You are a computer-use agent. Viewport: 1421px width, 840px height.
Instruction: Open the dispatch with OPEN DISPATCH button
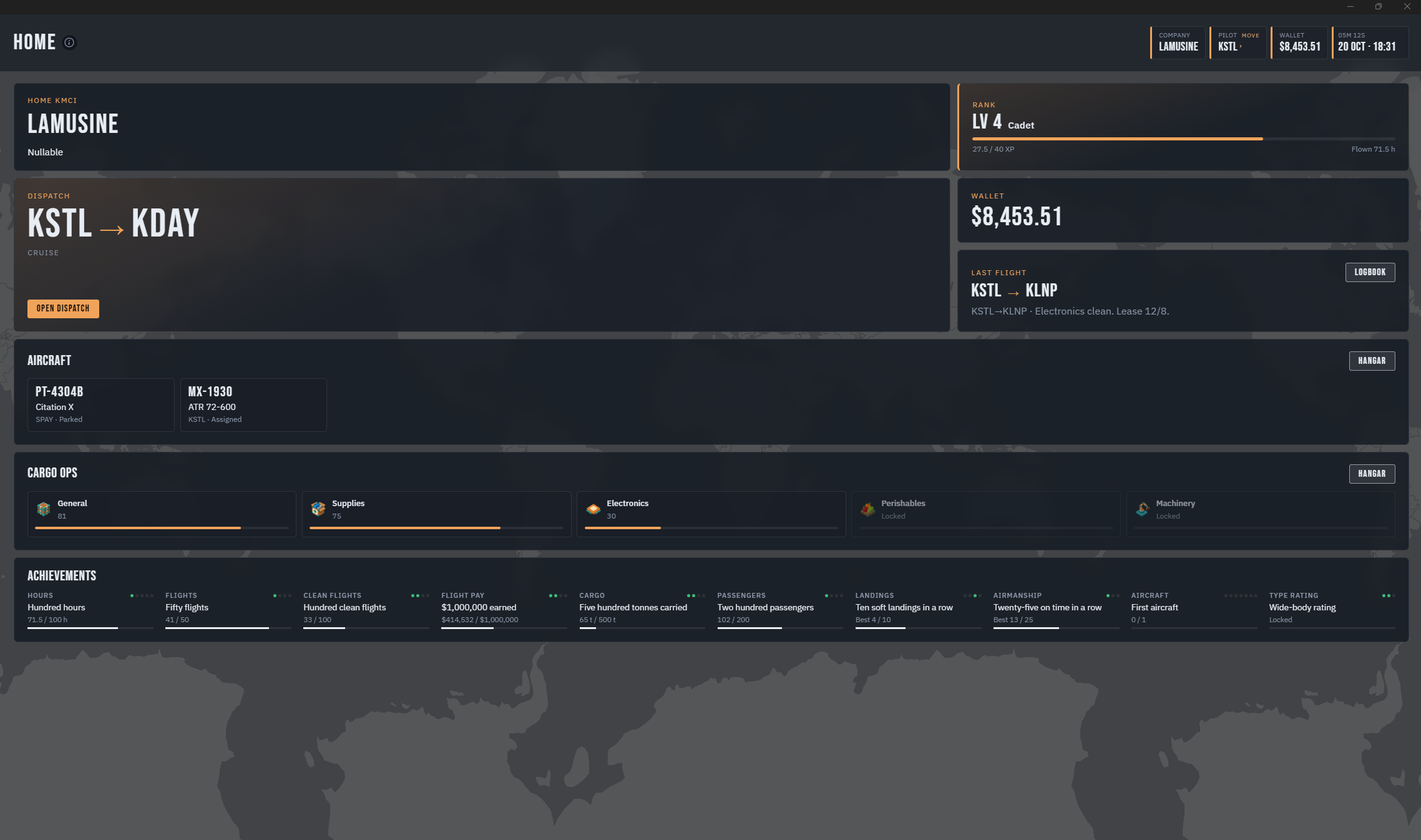coord(63,308)
